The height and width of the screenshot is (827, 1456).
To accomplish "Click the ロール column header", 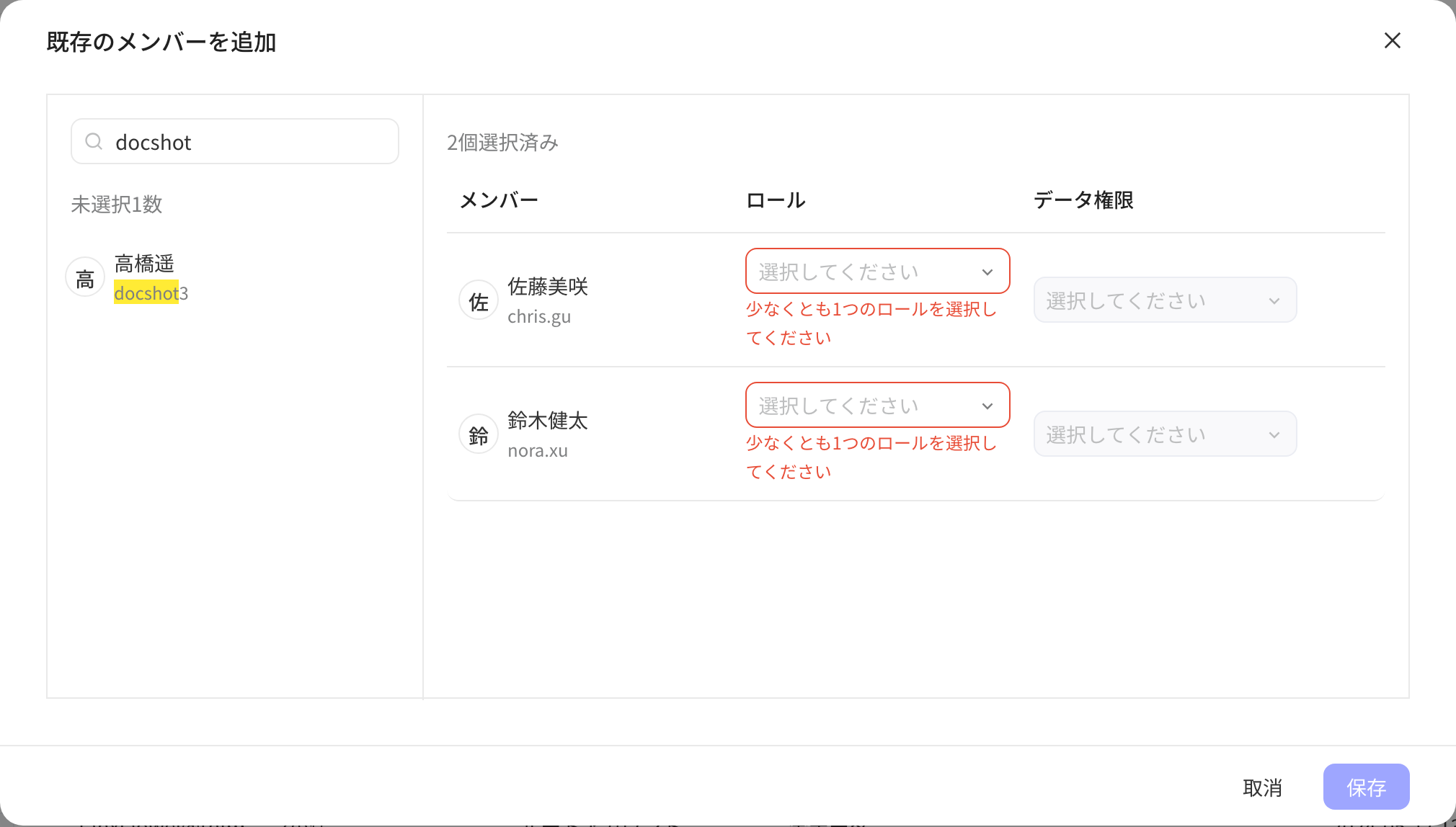I will pos(776,200).
